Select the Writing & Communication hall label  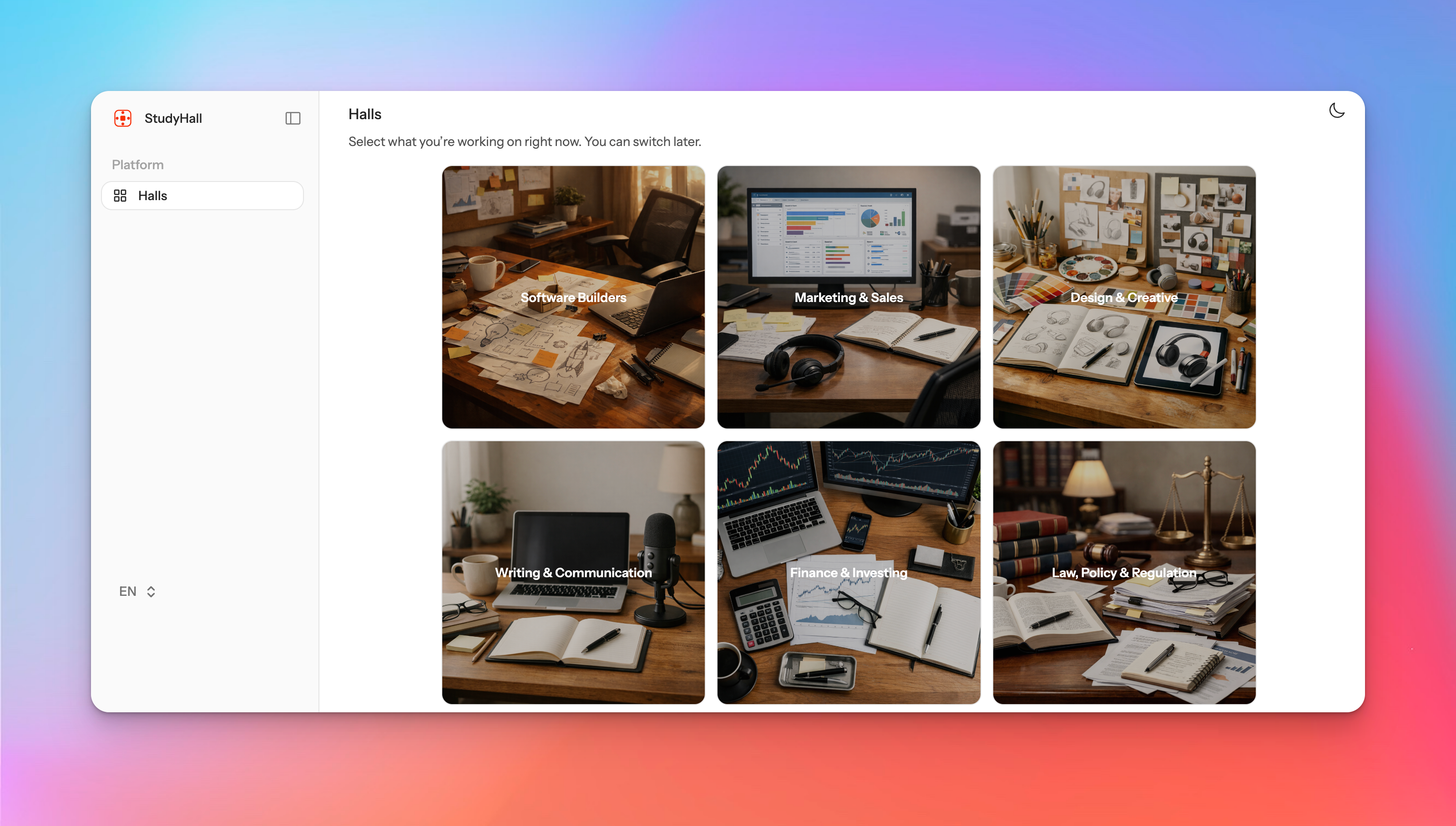pos(573,572)
